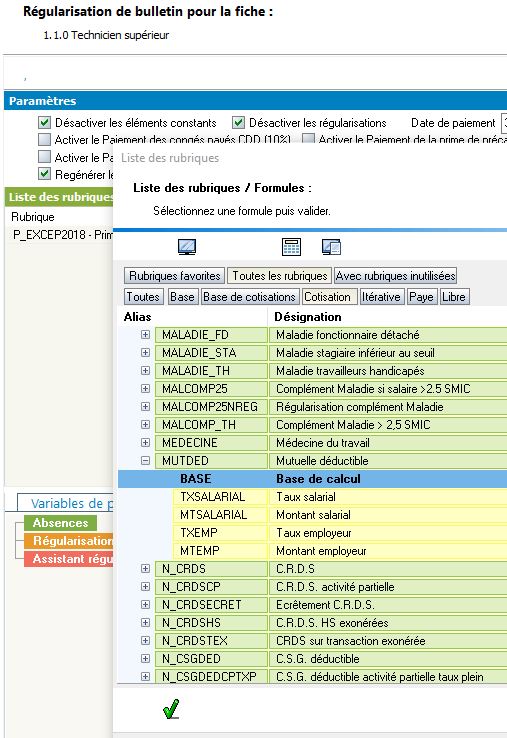Screen dimensions: 507x738
Task: Toggle Désactiver les éléments constants checkbox
Action: (44, 123)
